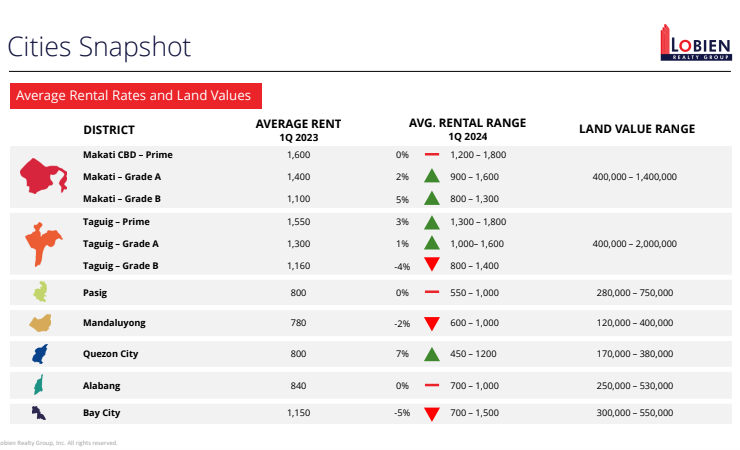Click the Average Rental Rates and Land Values banner
The image size is (740, 450).
click(x=139, y=96)
